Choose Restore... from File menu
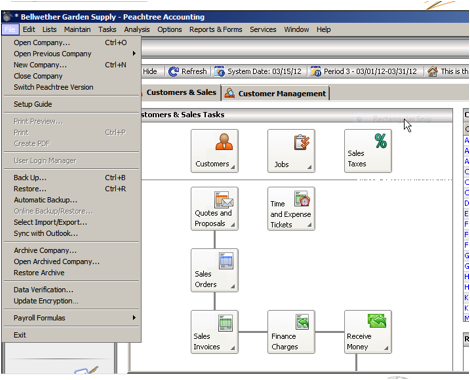Image resolution: width=470 pixels, height=380 pixels. [x=71, y=189]
